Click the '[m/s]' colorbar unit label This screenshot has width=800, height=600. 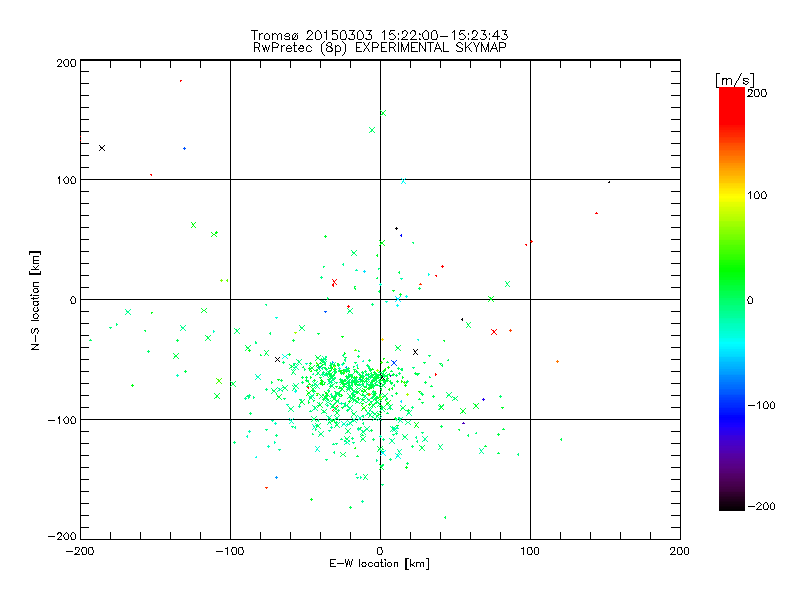[x=735, y=80]
